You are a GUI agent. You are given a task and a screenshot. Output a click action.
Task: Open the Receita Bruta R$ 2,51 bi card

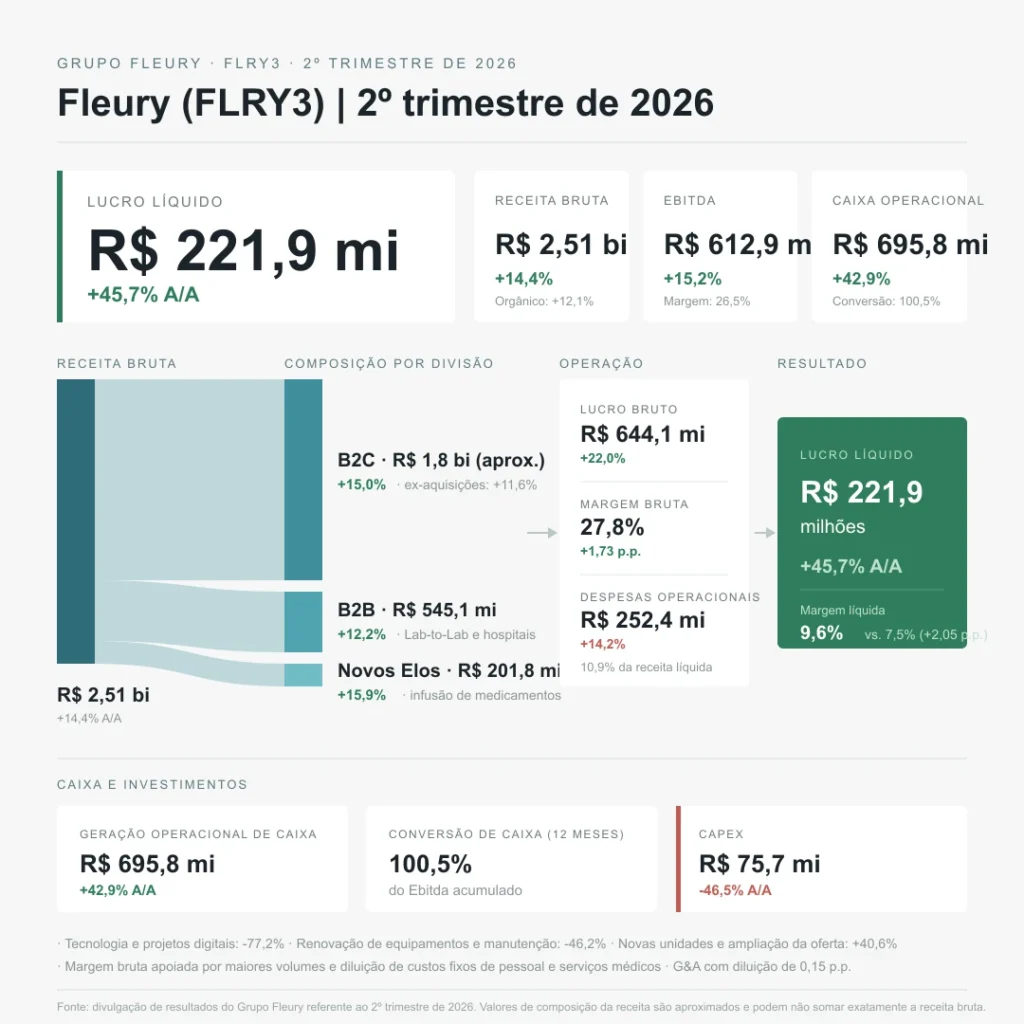[551, 246]
